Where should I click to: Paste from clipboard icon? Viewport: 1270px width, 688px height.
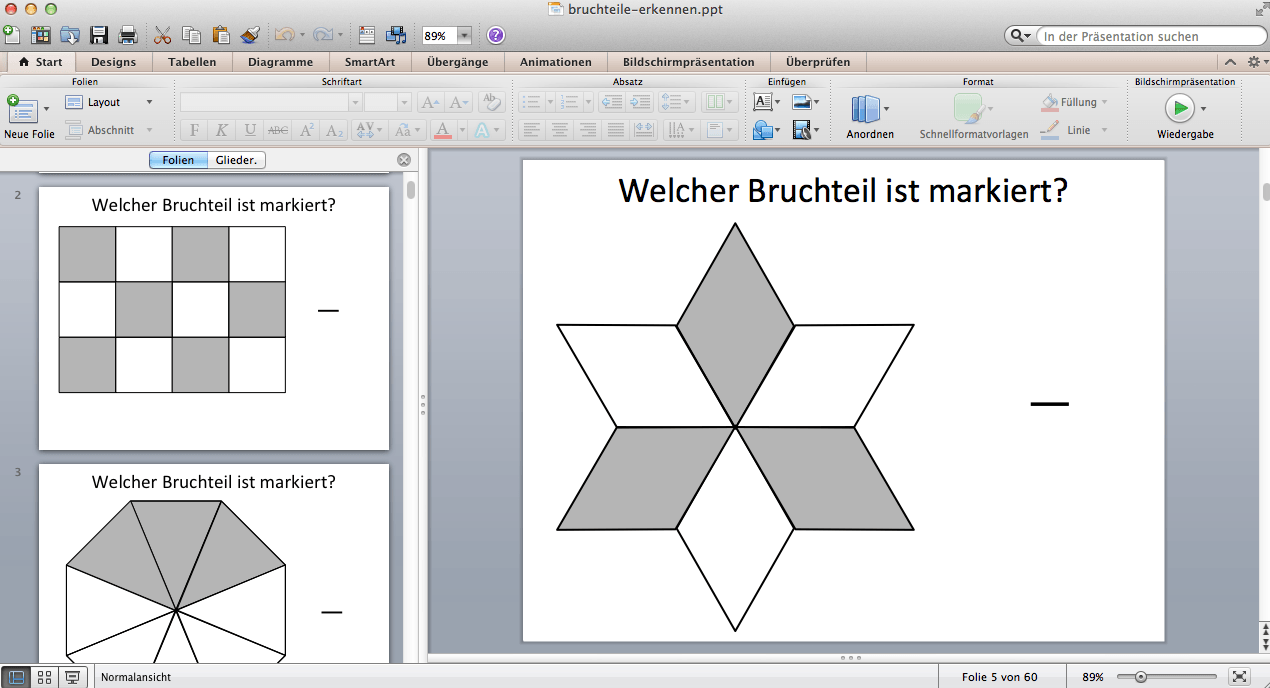point(221,35)
